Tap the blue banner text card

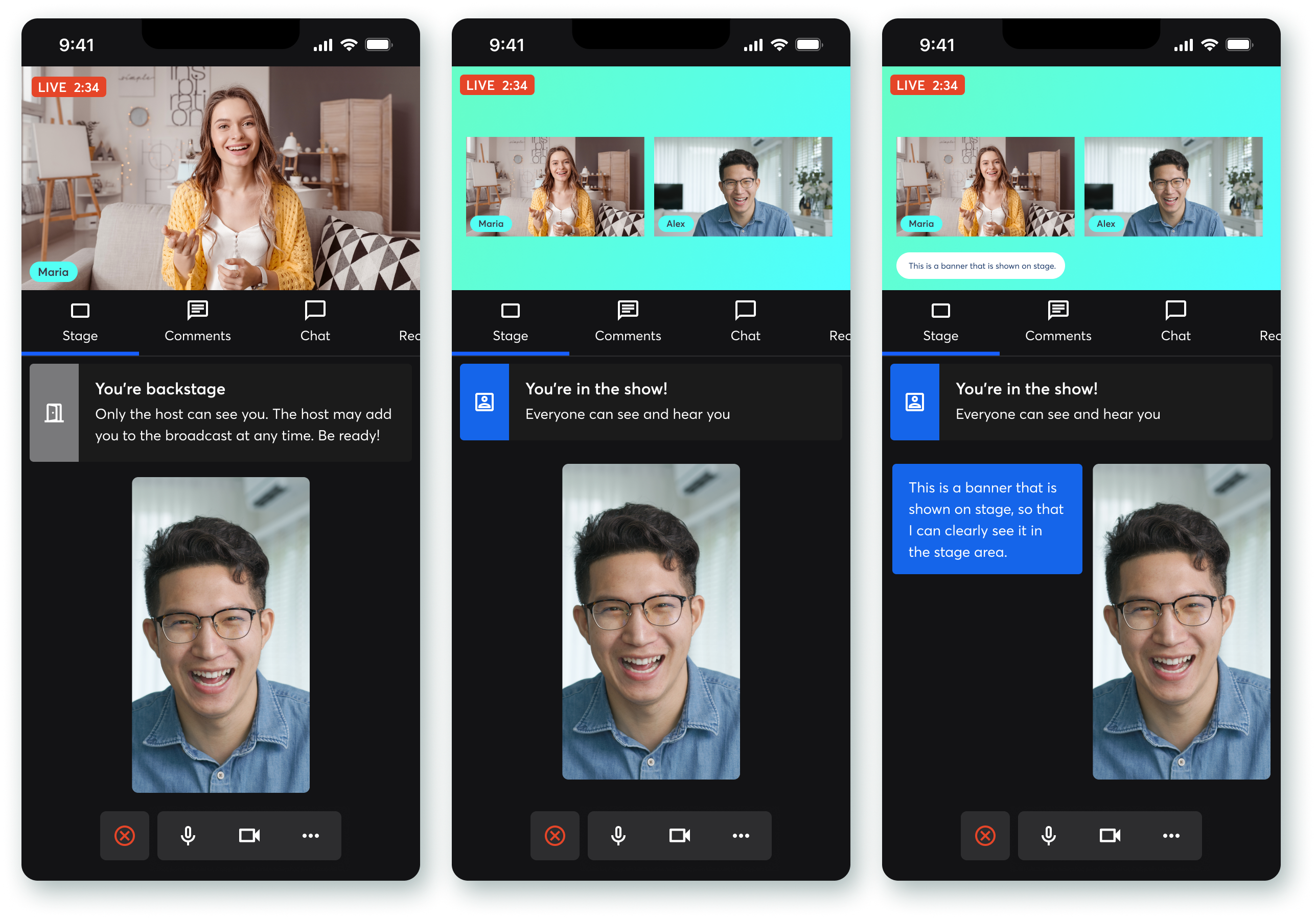point(986,519)
